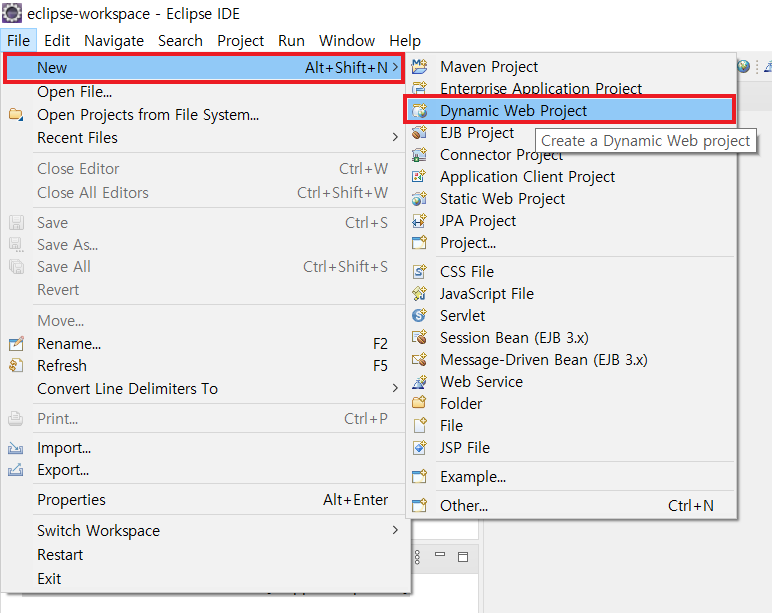
Task: Click the JavaScript File icon
Action: point(419,293)
